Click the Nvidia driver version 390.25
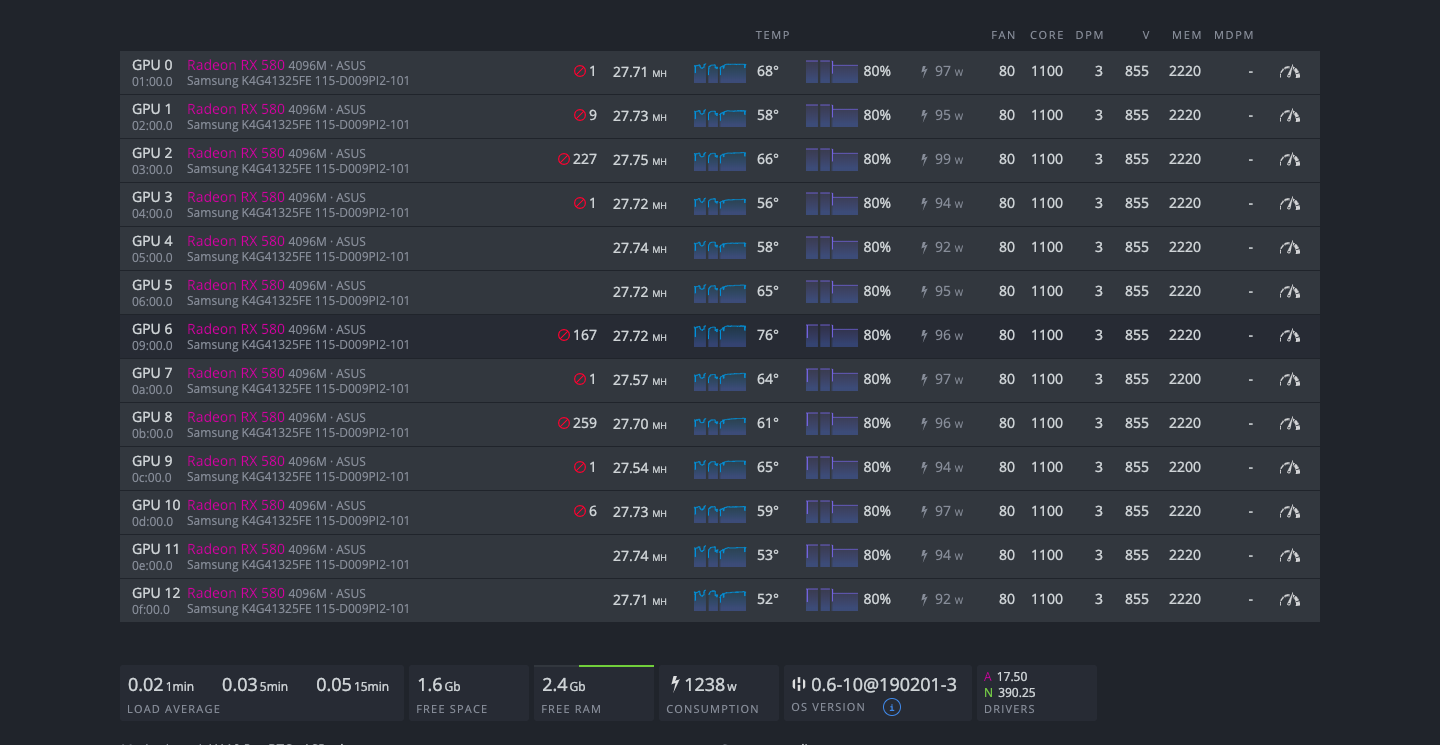 1016,693
